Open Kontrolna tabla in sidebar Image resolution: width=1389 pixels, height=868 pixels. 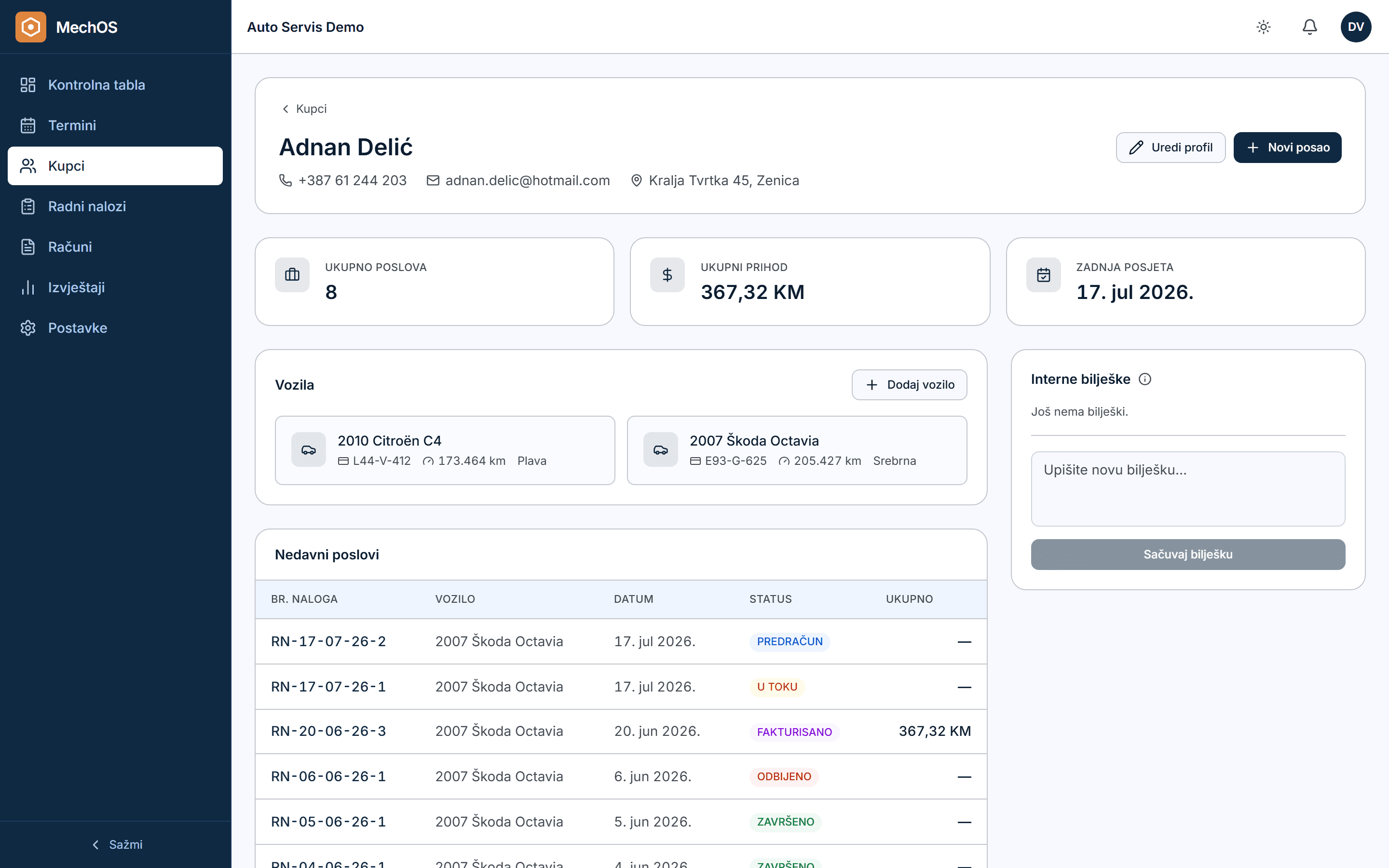coord(115,85)
